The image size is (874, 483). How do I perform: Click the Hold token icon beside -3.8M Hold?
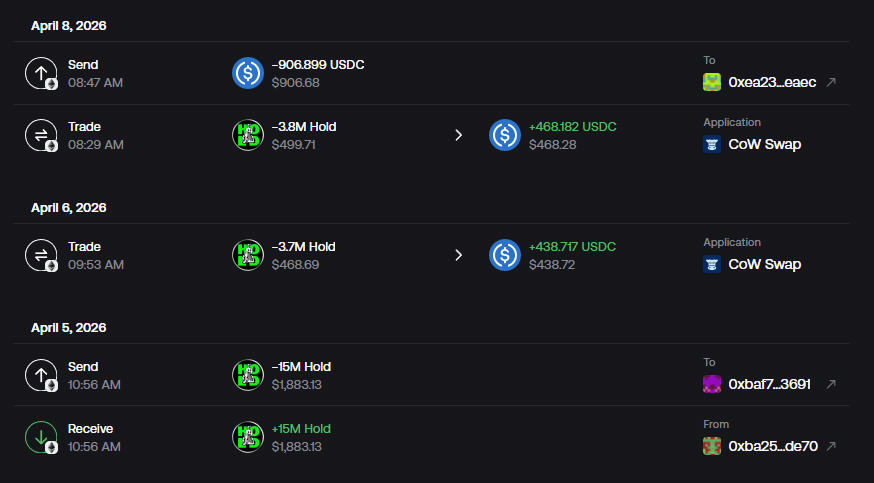click(248, 135)
